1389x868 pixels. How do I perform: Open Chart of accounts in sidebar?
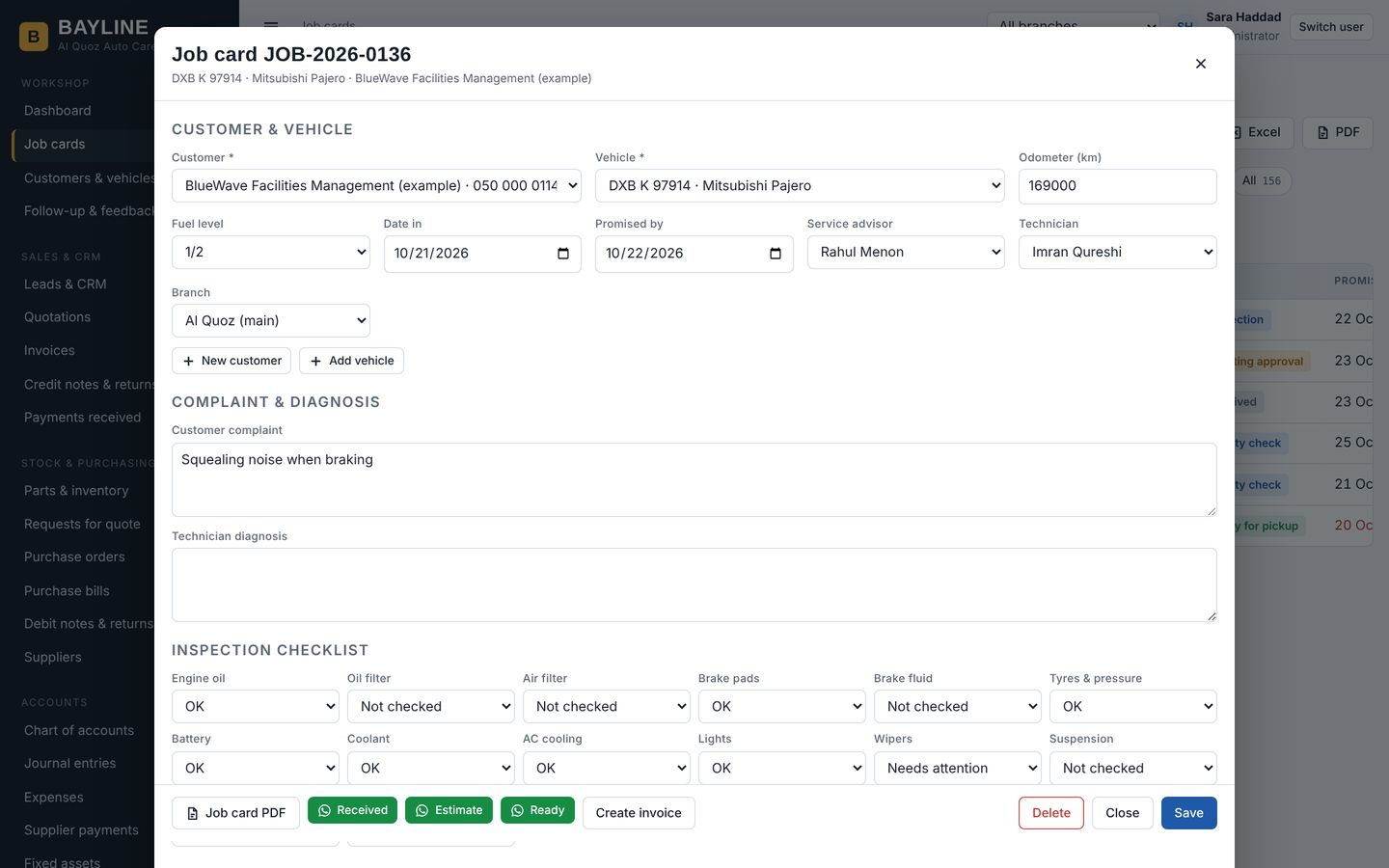[79, 731]
